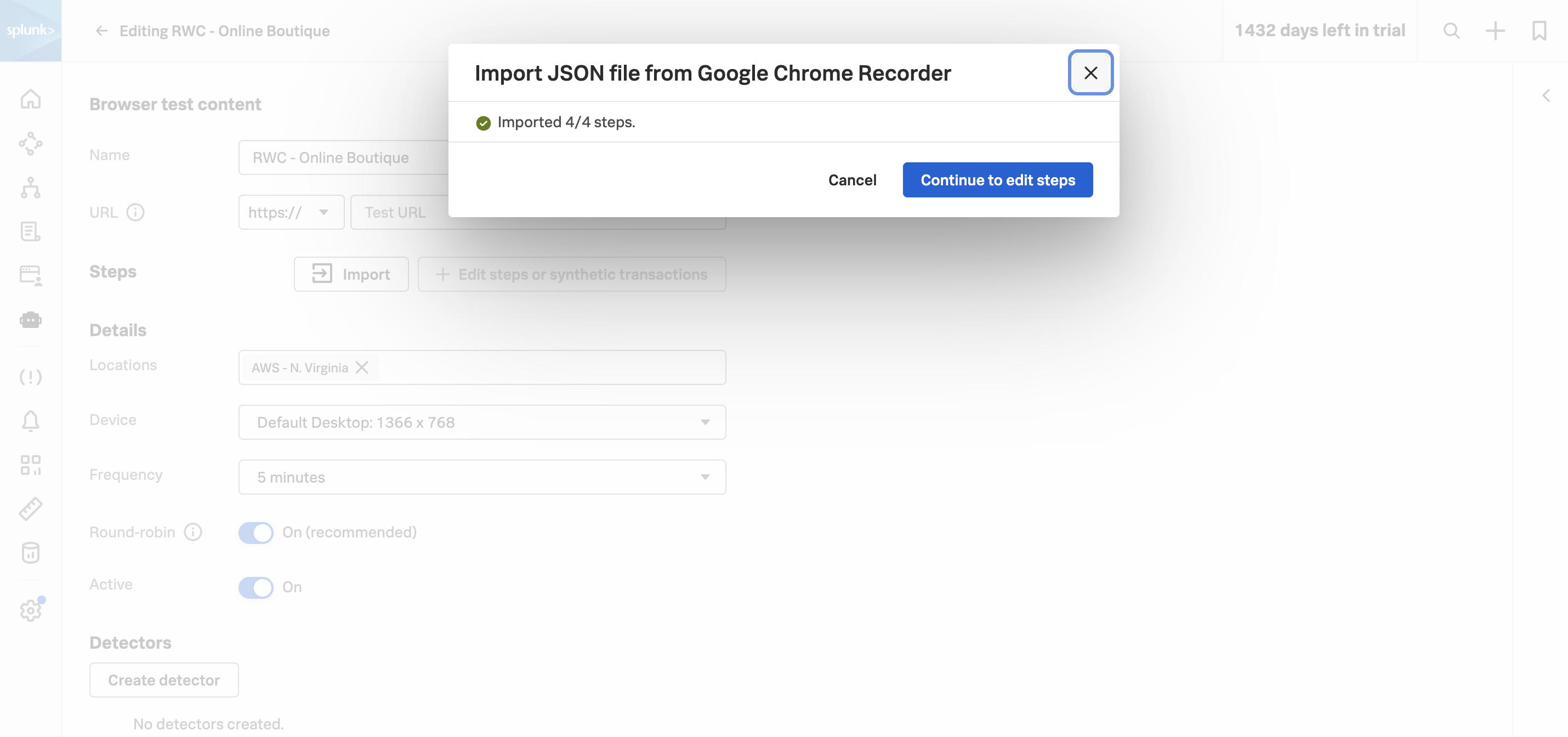This screenshot has width=1568, height=737.
Task: Remove the AWS - N. Virginia location tag
Action: [x=362, y=367]
